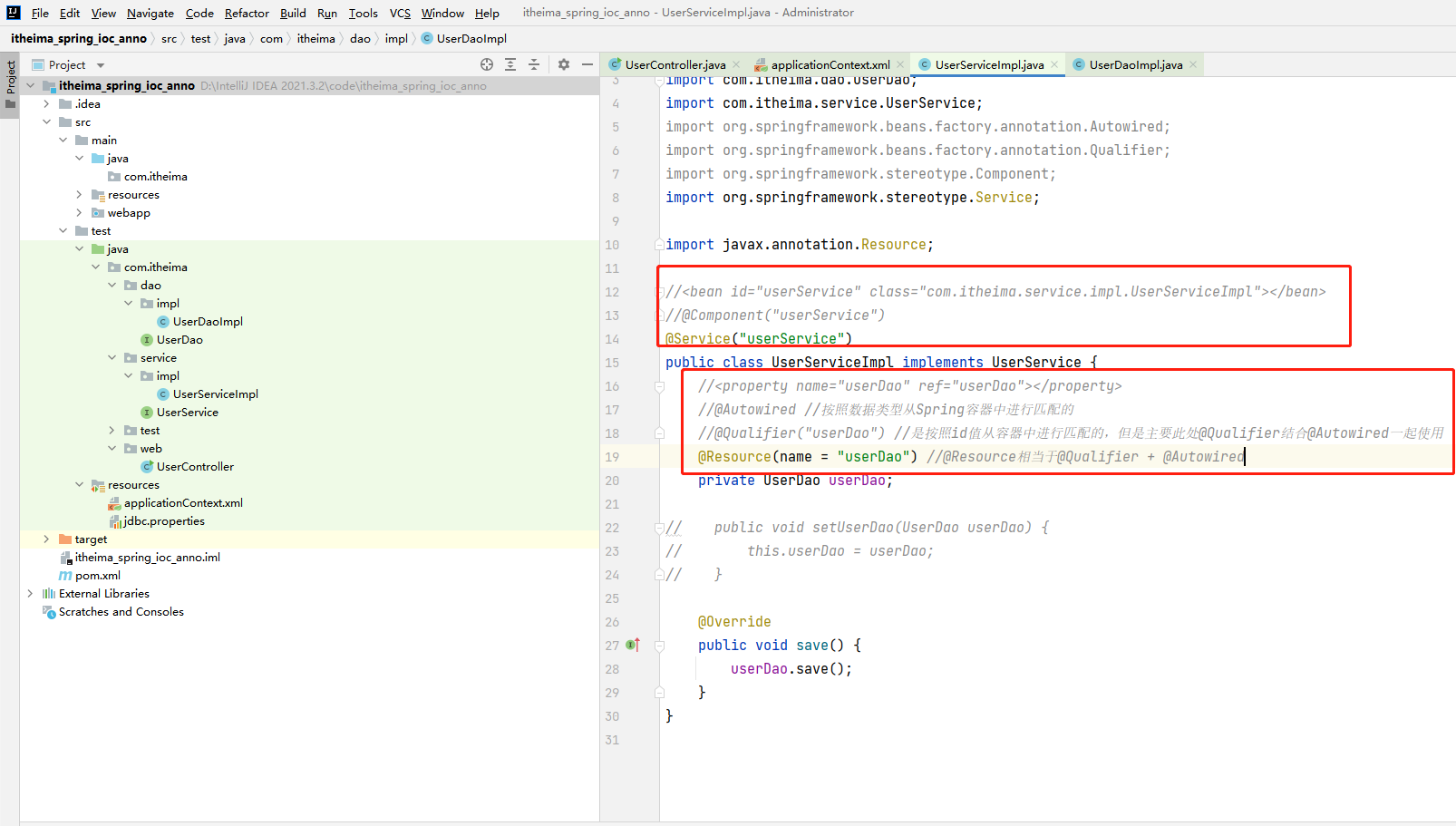This screenshot has width=1456, height=826.
Task: Collapse the web package
Action: pos(112,448)
